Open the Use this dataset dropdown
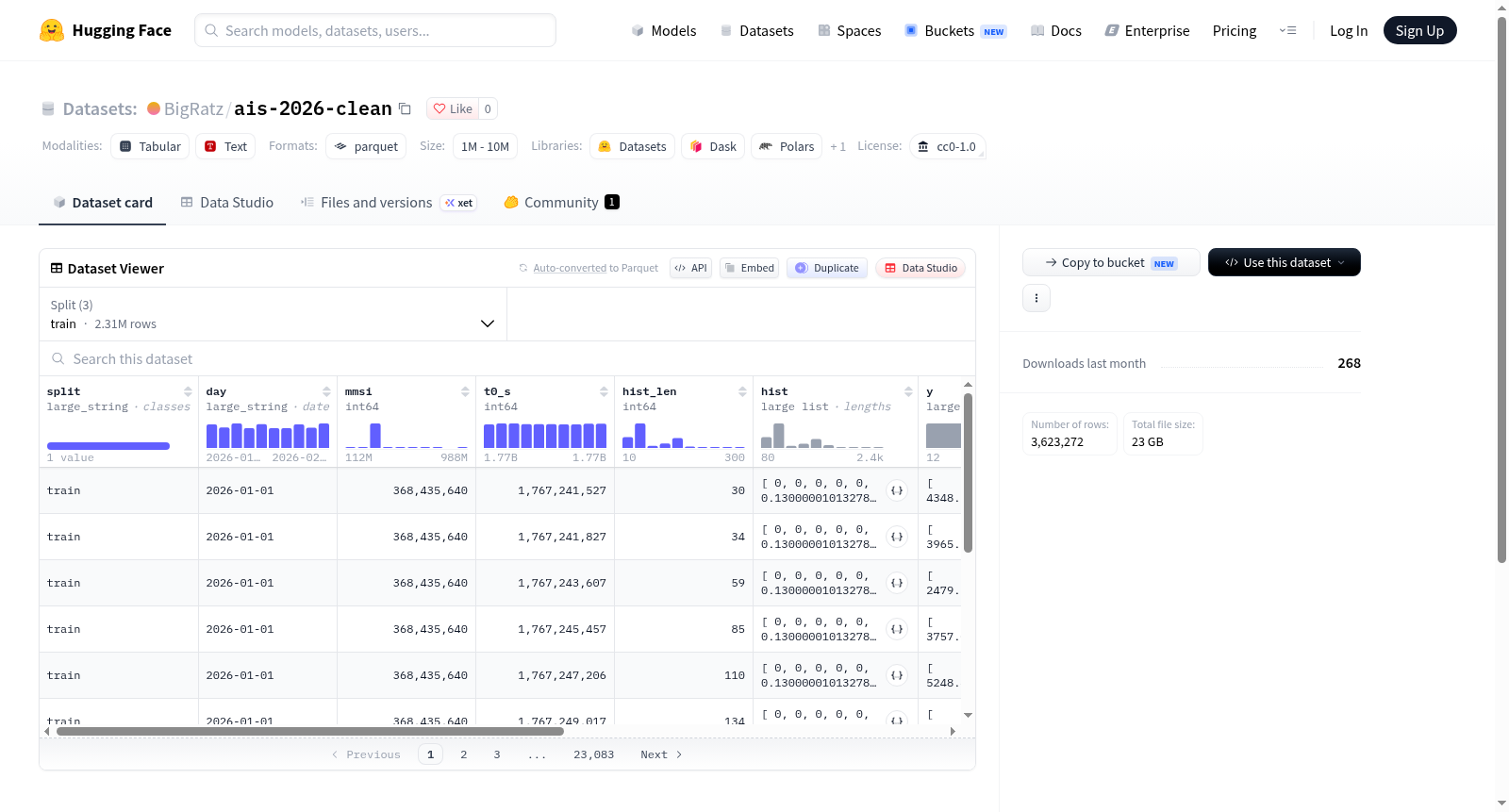Viewport: 1509px width, 812px height. click(x=1285, y=262)
